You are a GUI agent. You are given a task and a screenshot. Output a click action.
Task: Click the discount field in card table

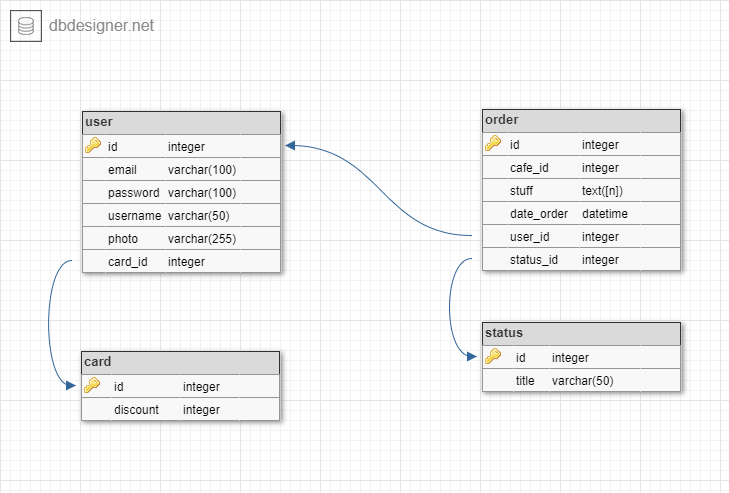pyautogui.click(x=180, y=409)
